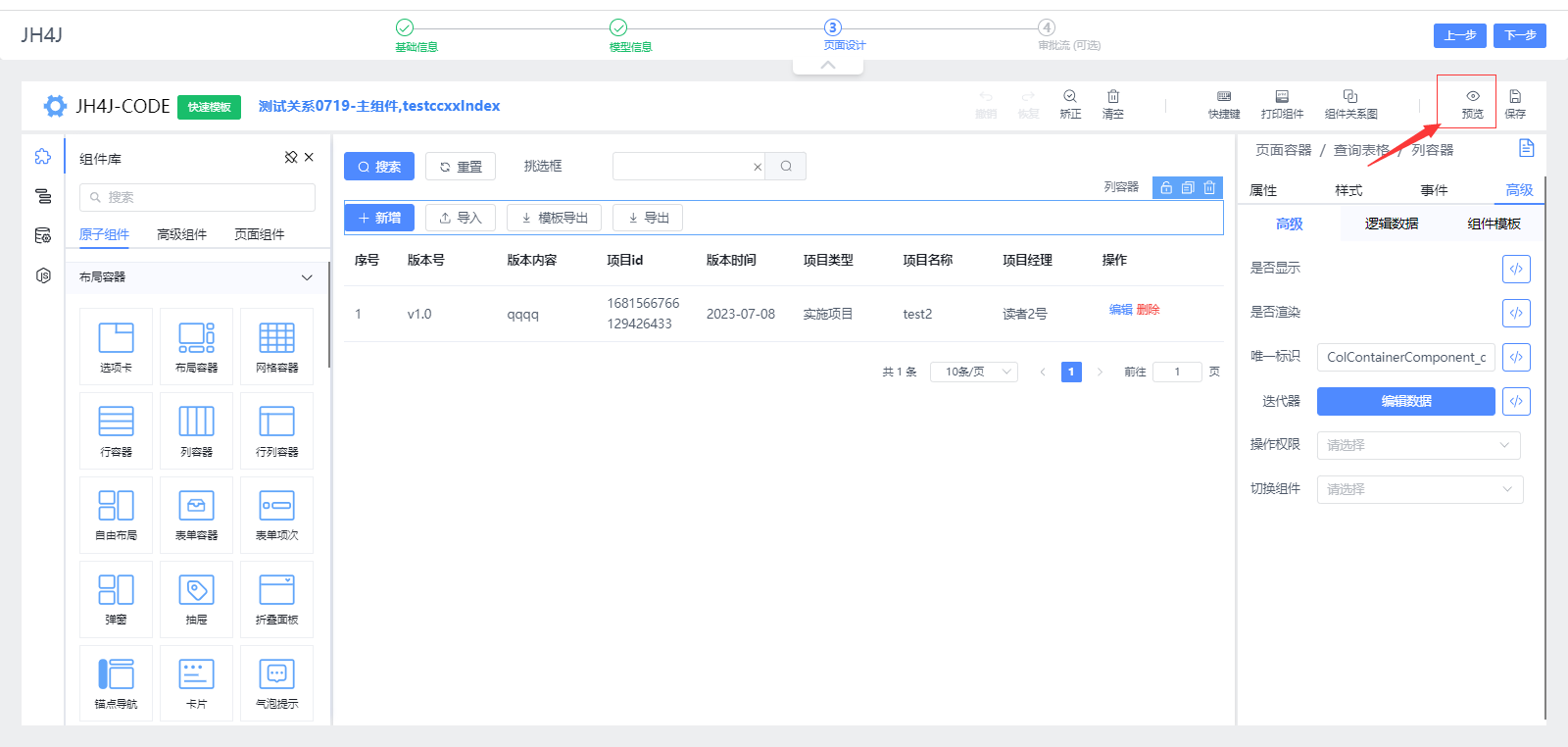Switch to the 样式 tab
The image size is (1568, 747).
1348,190
